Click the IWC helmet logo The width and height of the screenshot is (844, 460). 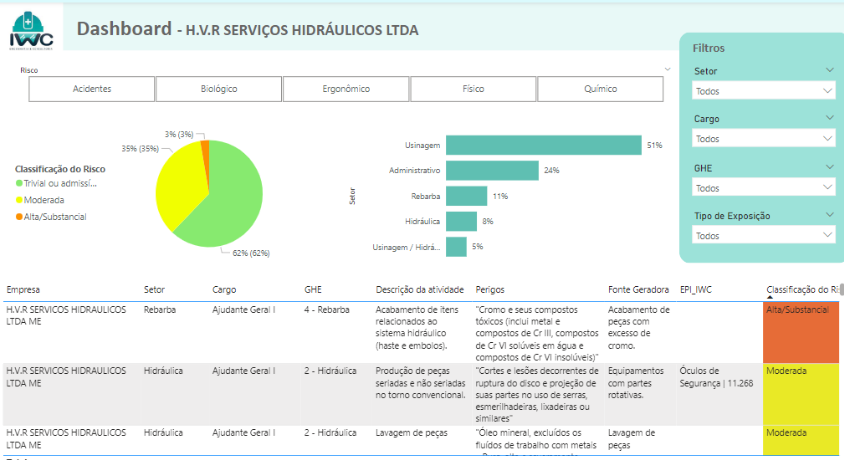coord(31,31)
